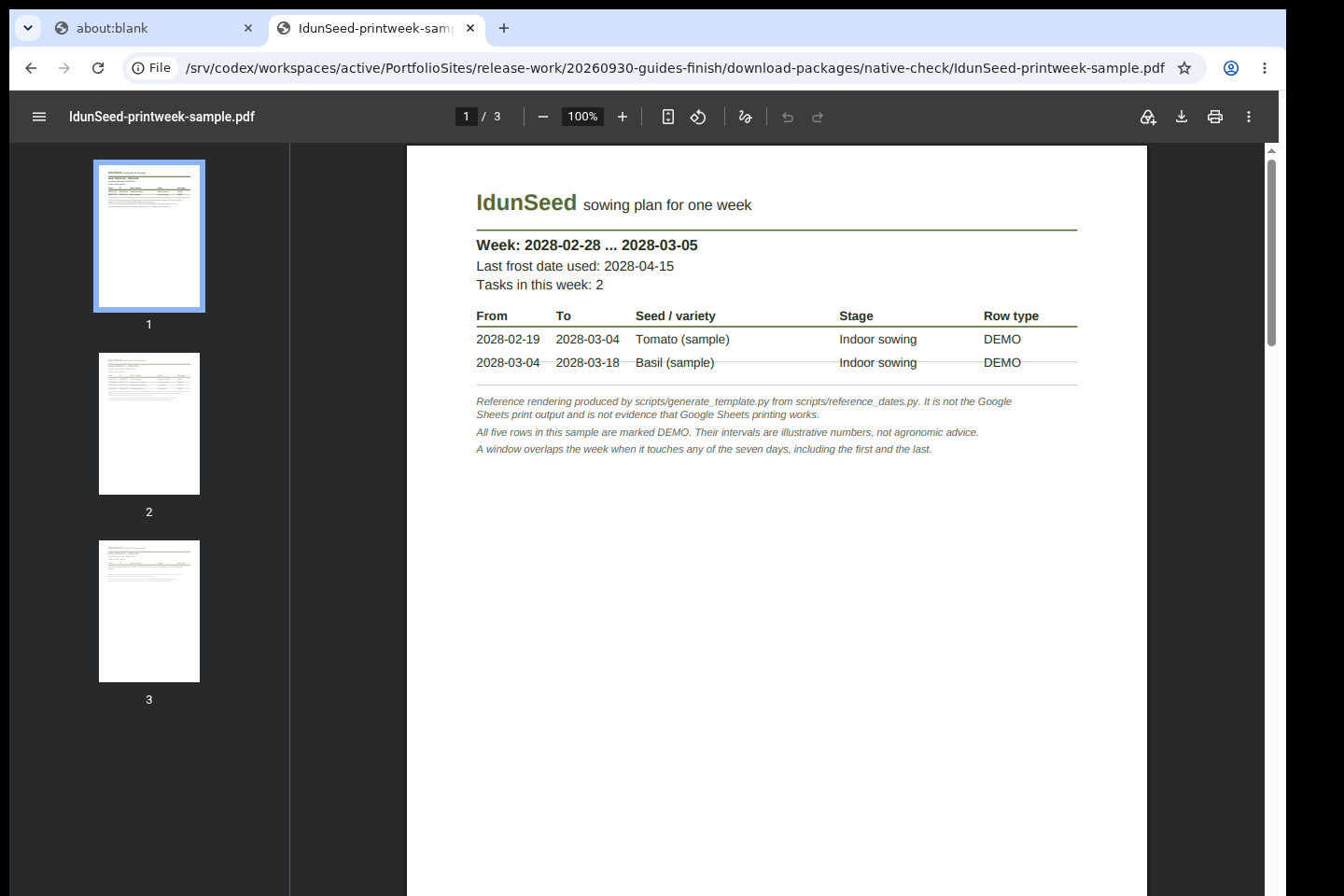The width and height of the screenshot is (1344, 896).
Task: Select page 2 thumbnail
Action: pos(149,424)
